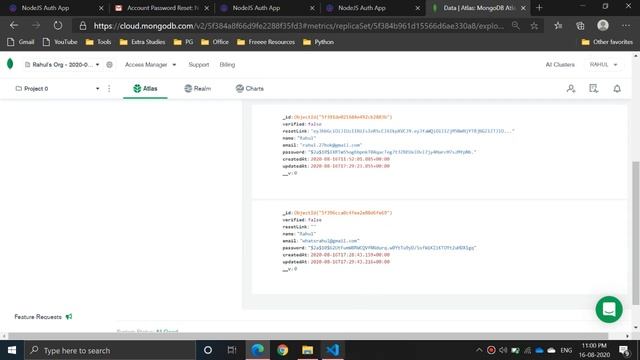Switch to the Atlas tab
This screenshot has height=360, width=640.
pos(145,89)
